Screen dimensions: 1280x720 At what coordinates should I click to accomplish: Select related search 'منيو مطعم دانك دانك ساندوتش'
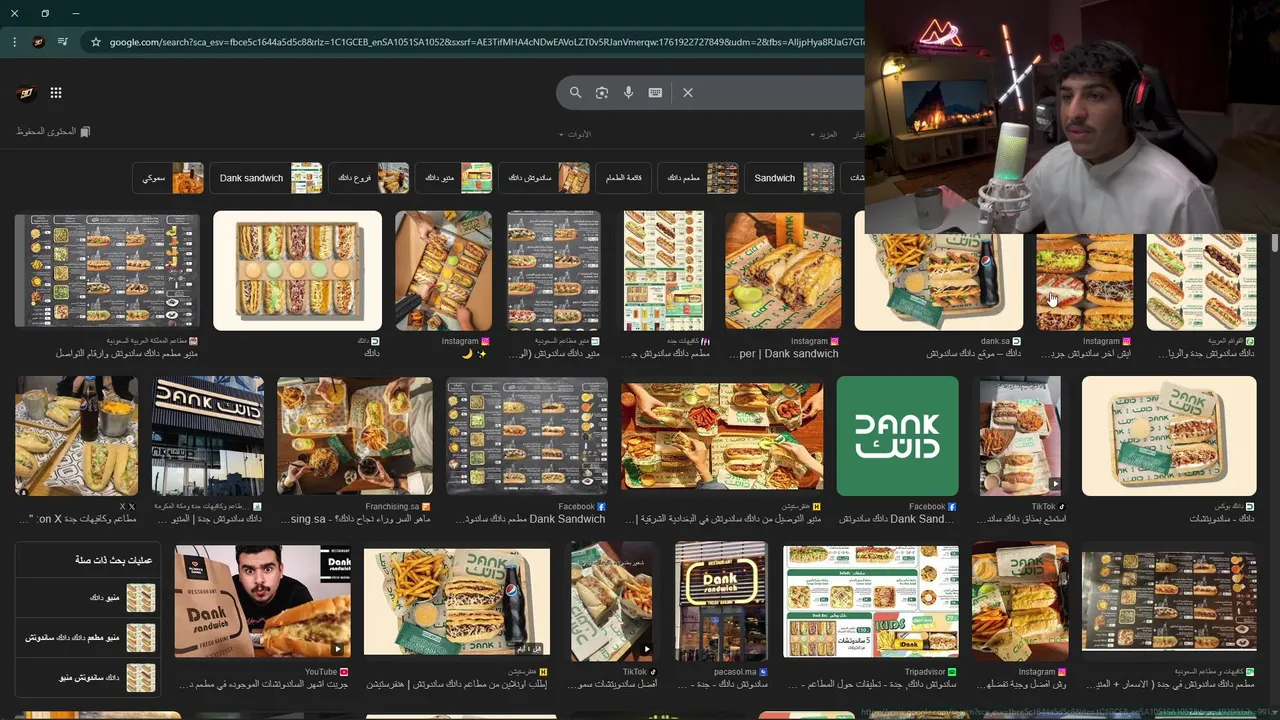pyautogui.click(x=87, y=637)
